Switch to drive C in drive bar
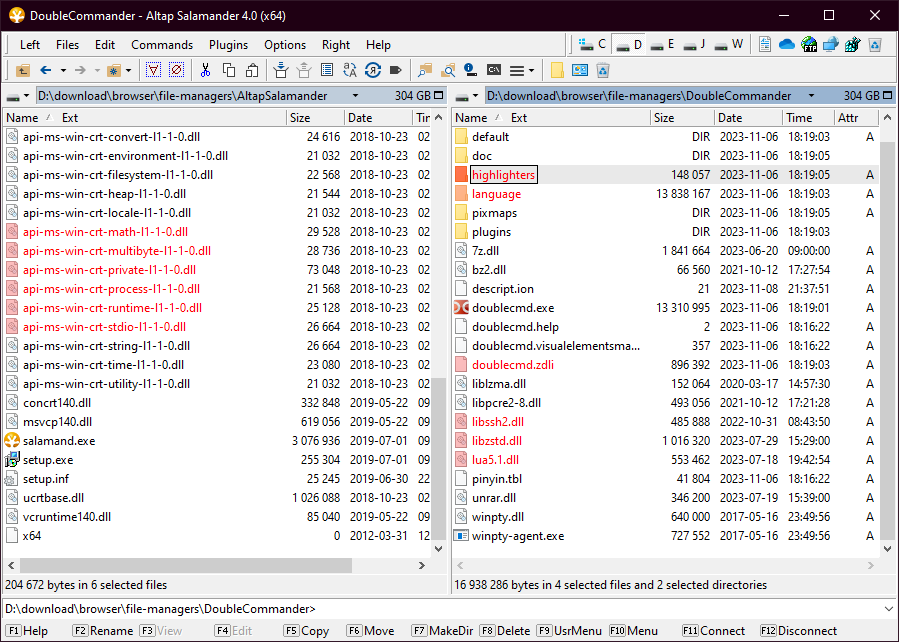The width and height of the screenshot is (899, 642). [x=592, y=45]
